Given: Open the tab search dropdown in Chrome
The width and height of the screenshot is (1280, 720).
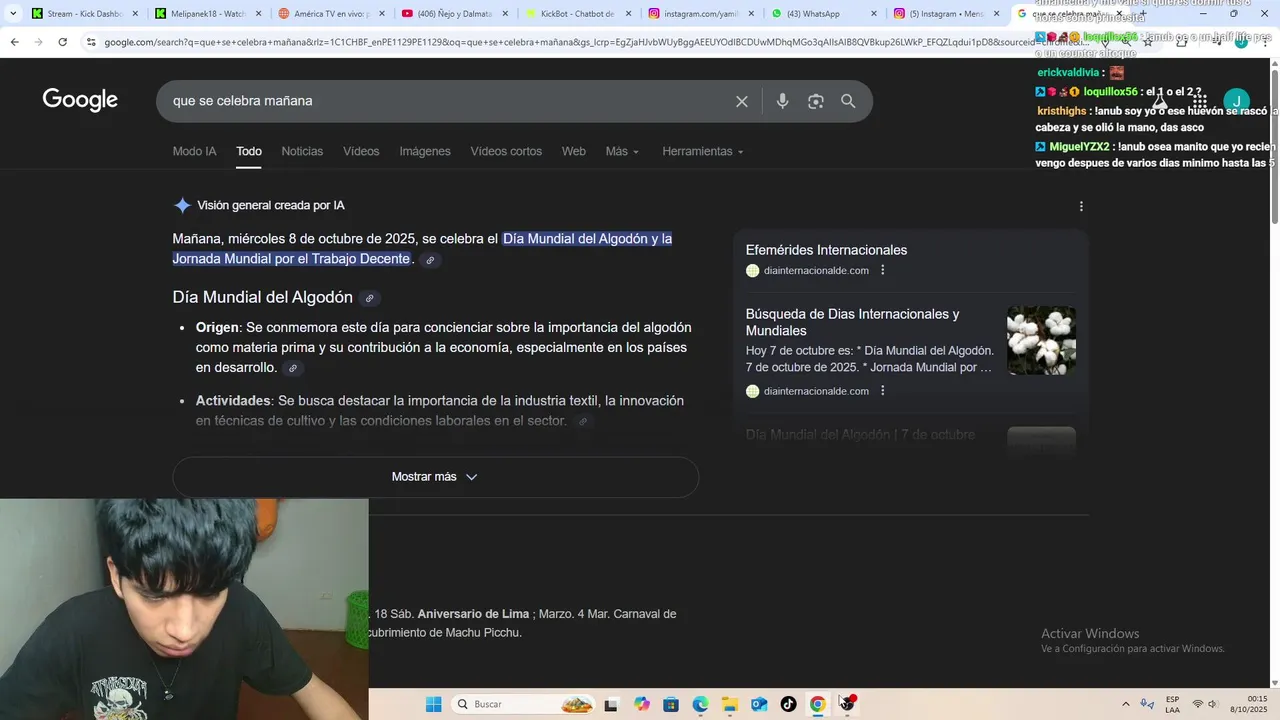Looking at the screenshot, I should coord(13,14).
